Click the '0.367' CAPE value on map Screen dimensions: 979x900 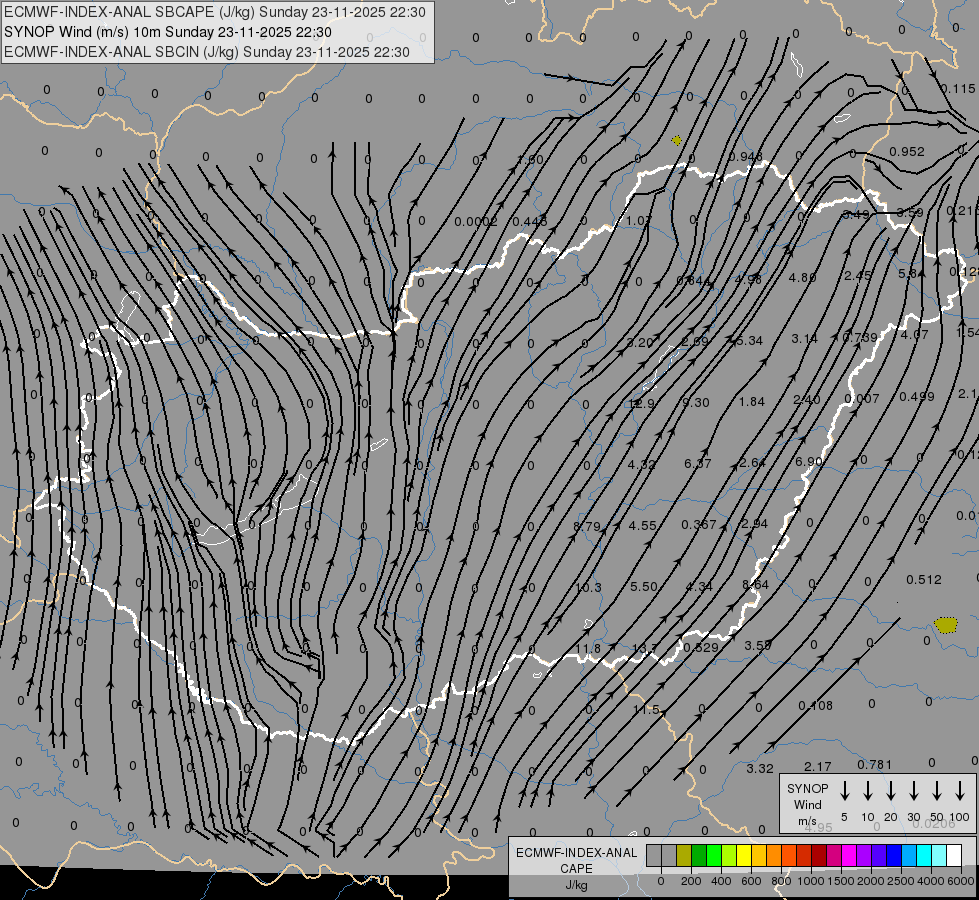699,525
